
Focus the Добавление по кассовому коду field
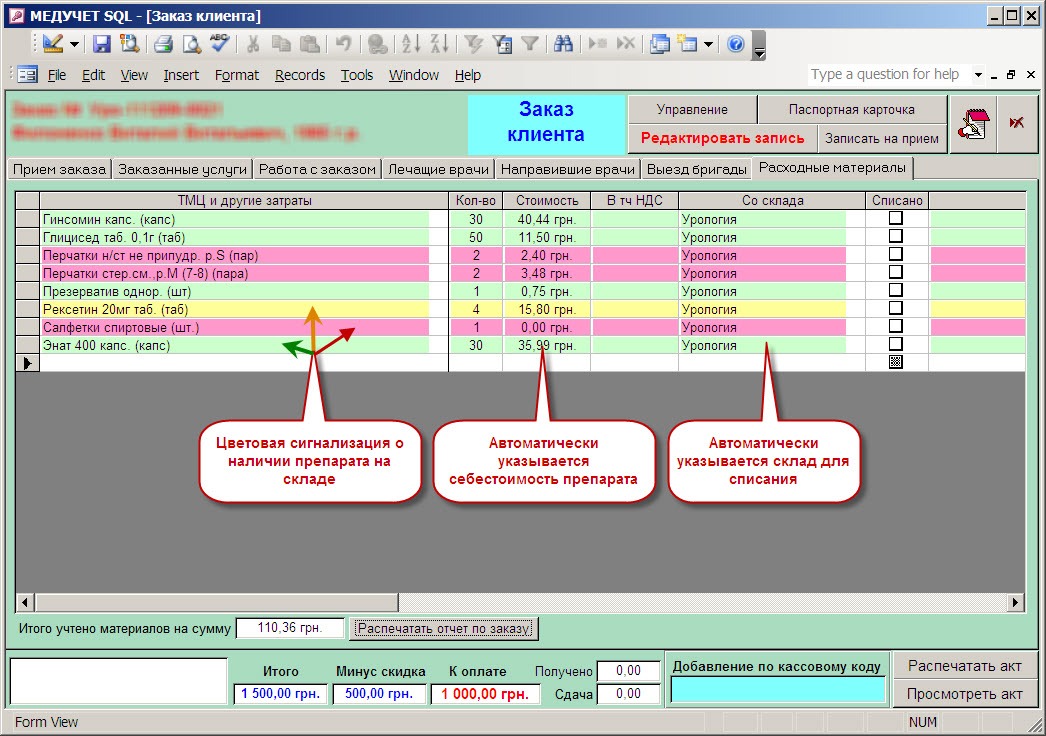pyautogui.click(x=778, y=690)
